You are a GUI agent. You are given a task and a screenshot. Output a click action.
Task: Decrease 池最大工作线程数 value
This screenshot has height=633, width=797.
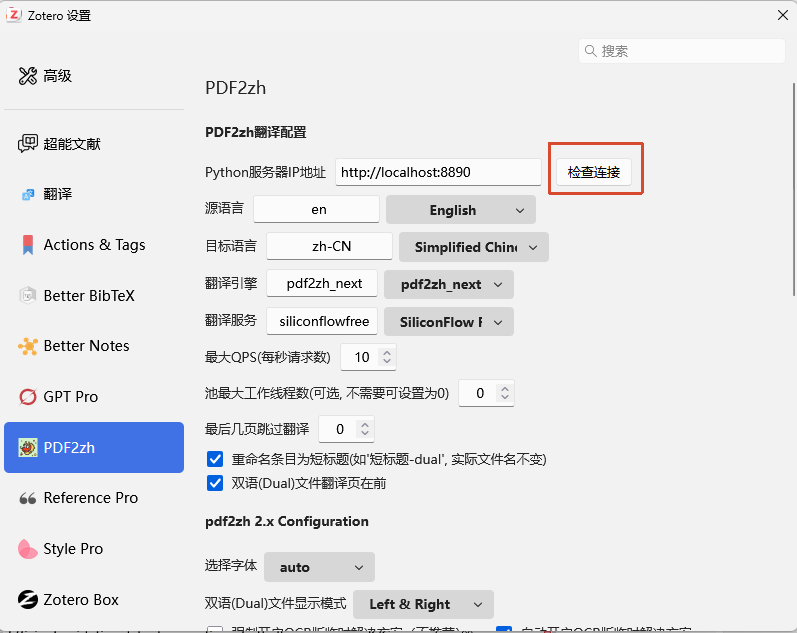(505, 398)
